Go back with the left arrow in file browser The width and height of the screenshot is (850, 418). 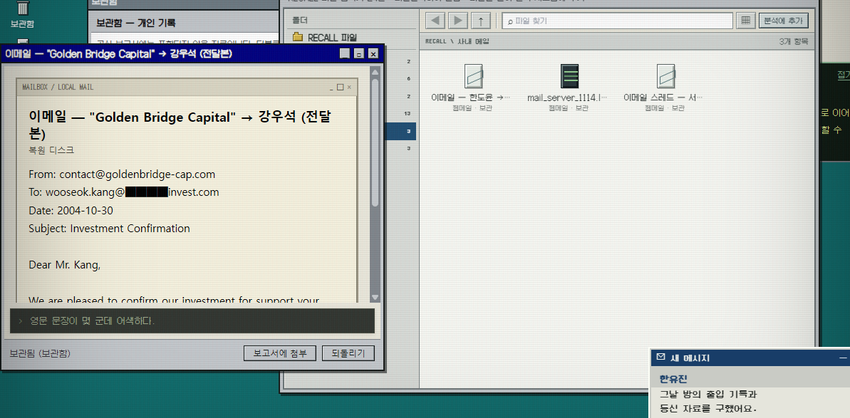tap(435, 21)
